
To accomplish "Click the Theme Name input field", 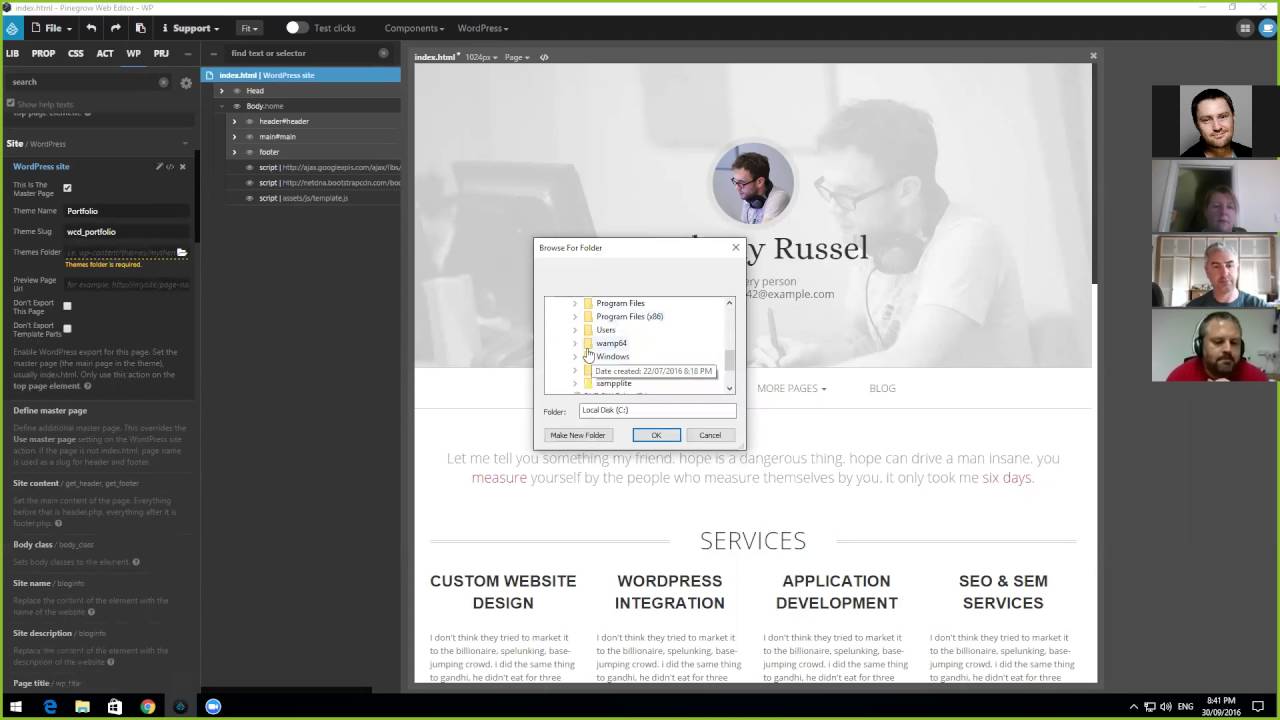I will point(126,211).
